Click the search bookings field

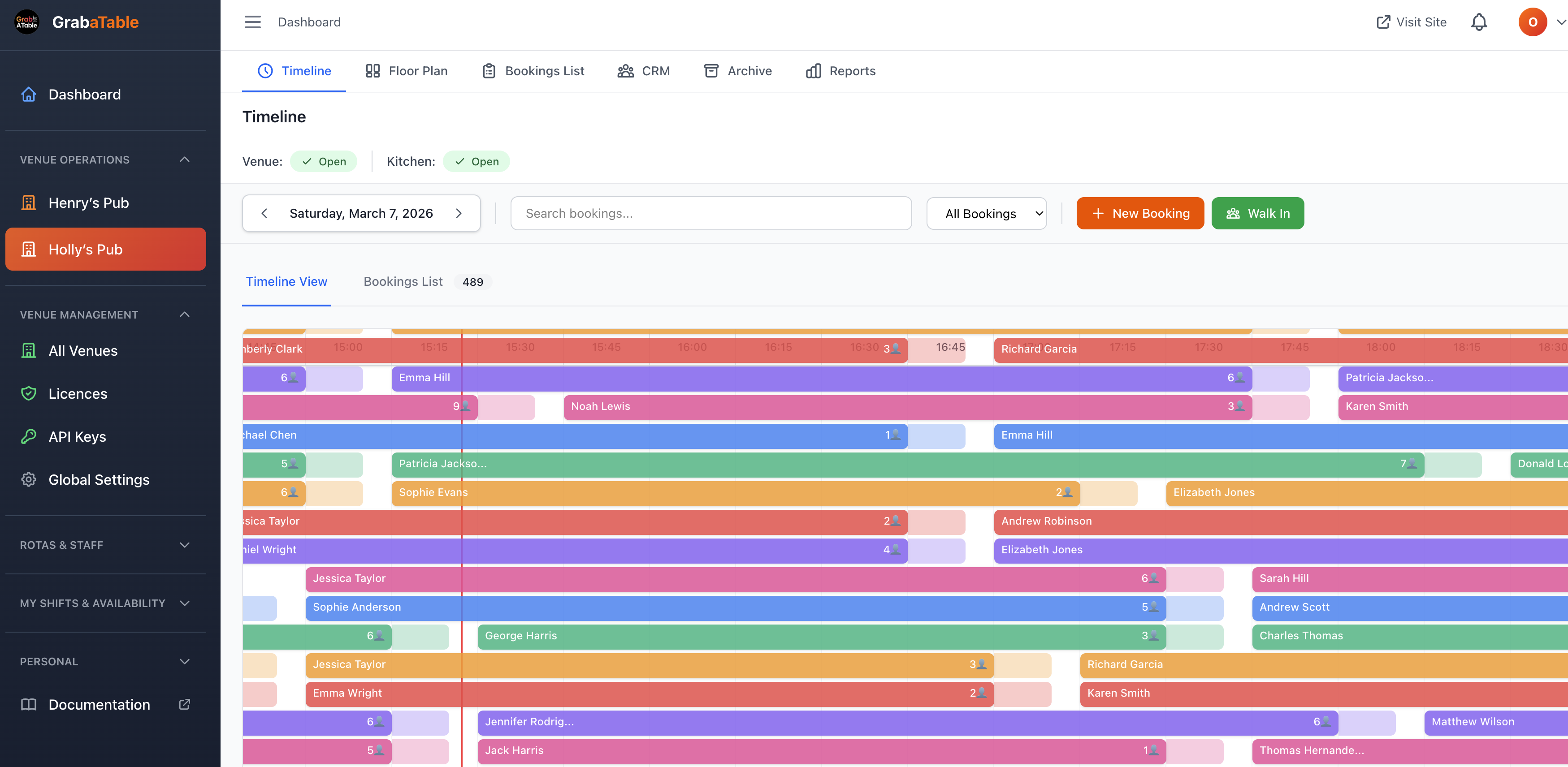tap(711, 213)
